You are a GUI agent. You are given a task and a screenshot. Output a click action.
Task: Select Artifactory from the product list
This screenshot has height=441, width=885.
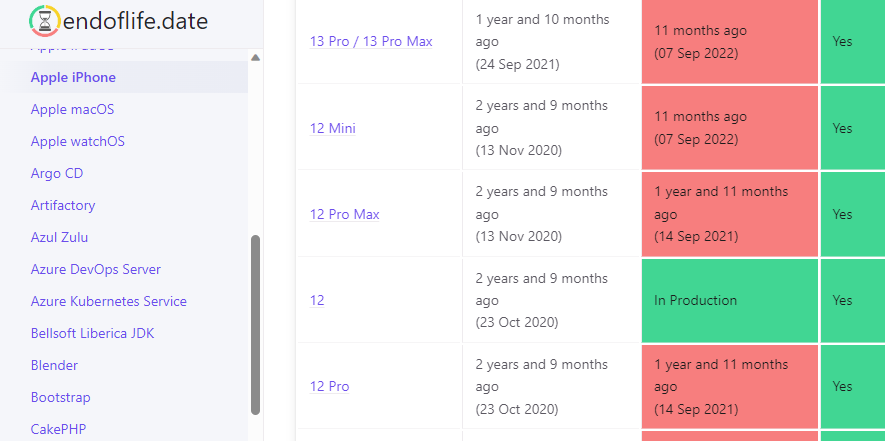pyautogui.click(x=63, y=205)
